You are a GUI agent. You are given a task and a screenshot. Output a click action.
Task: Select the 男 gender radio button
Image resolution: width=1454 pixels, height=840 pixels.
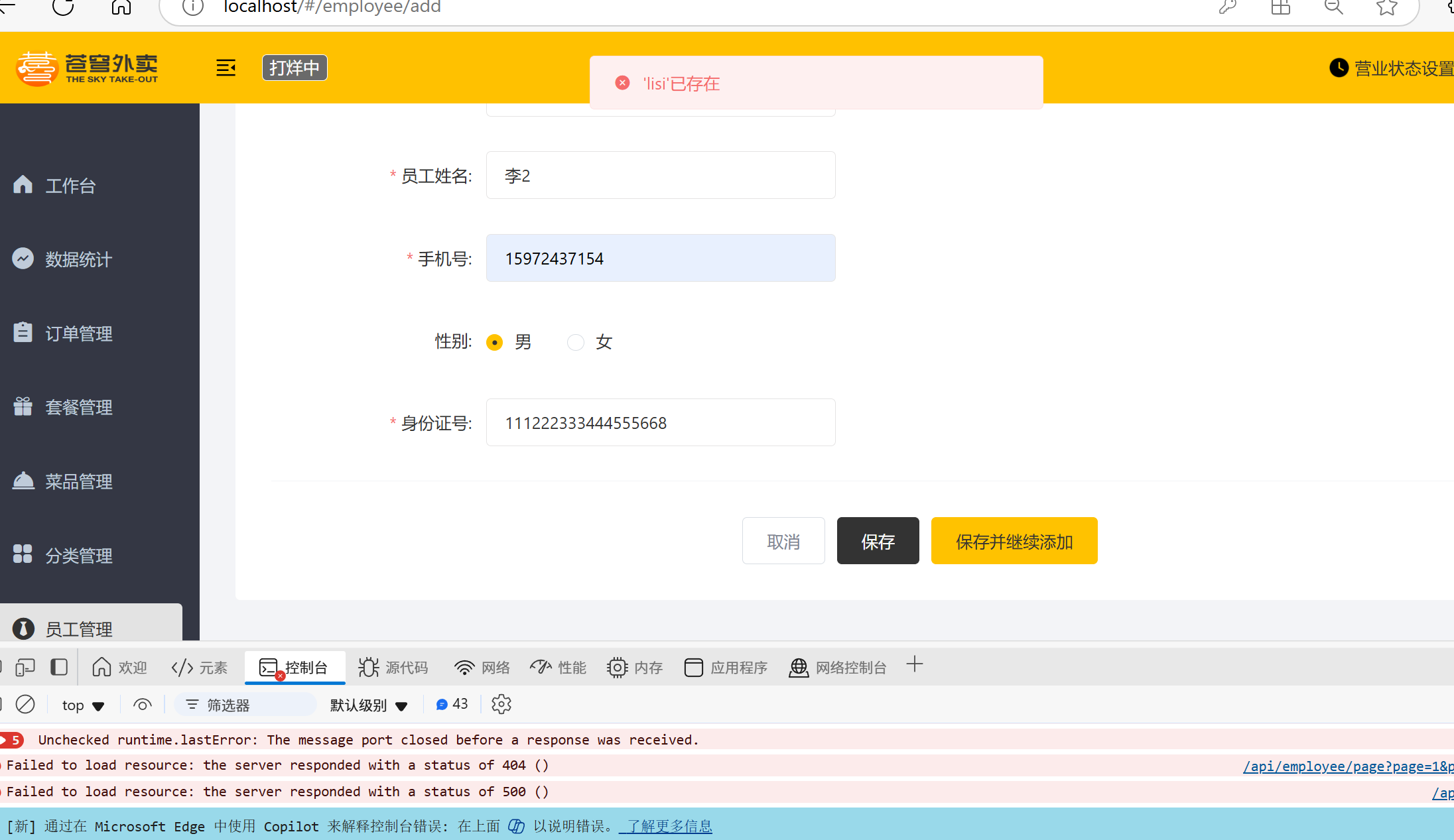[494, 342]
